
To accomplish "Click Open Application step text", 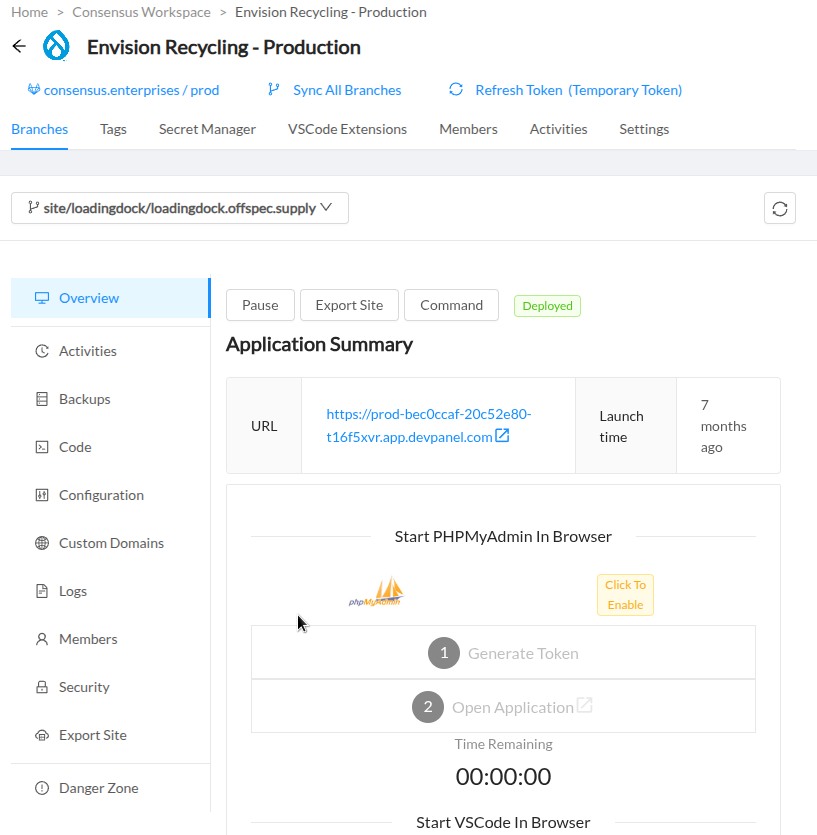I will click(512, 707).
